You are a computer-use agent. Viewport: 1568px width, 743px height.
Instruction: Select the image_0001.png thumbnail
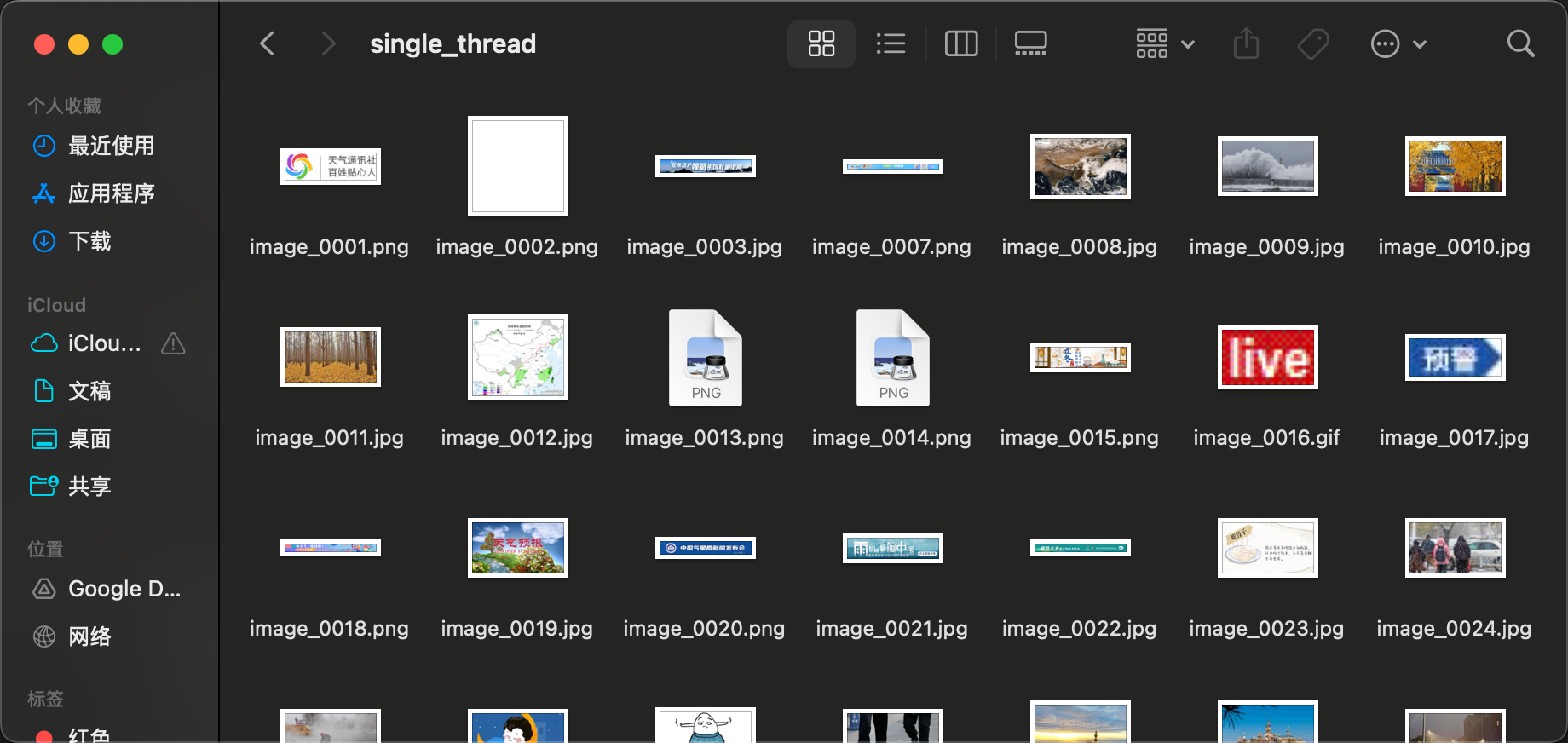click(x=331, y=166)
